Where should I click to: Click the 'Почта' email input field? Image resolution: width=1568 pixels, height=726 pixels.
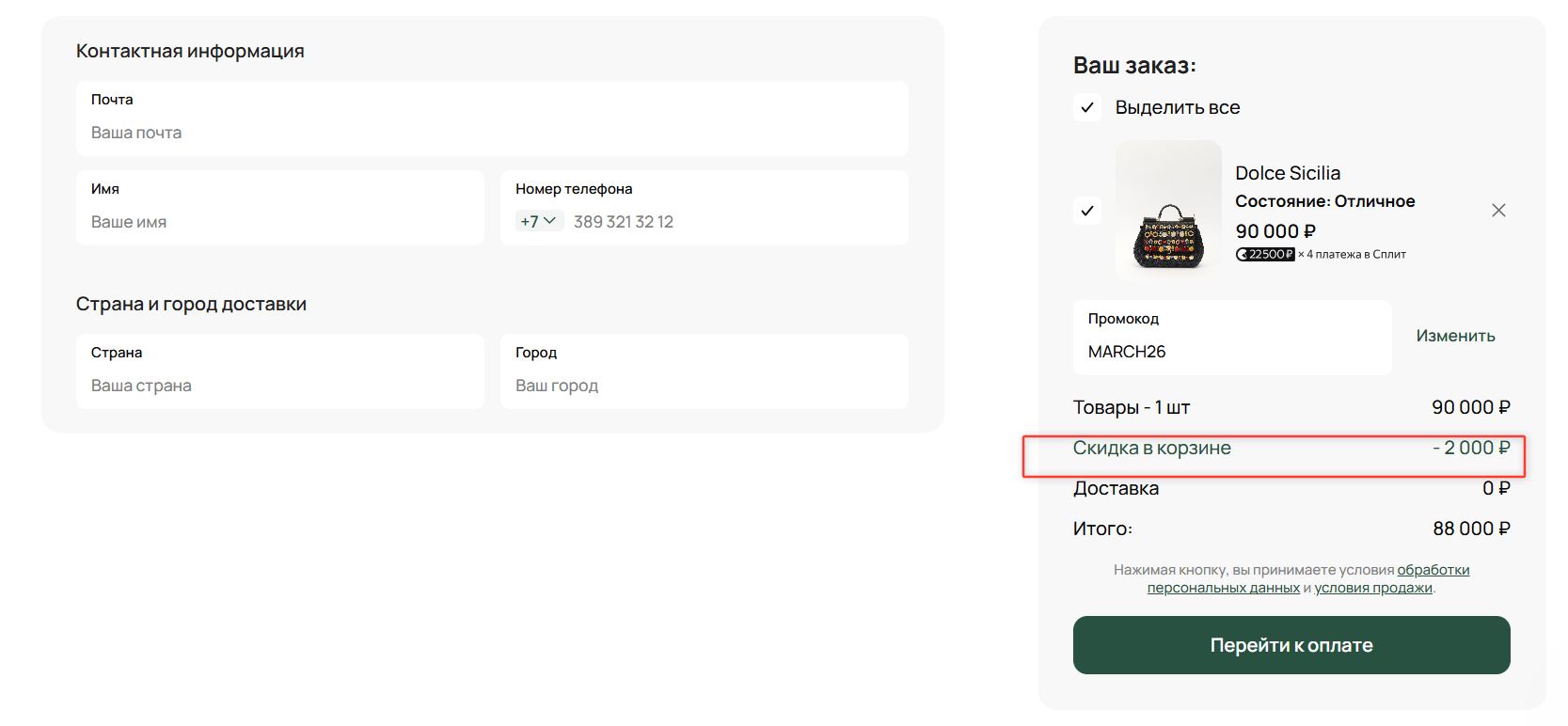click(x=492, y=133)
